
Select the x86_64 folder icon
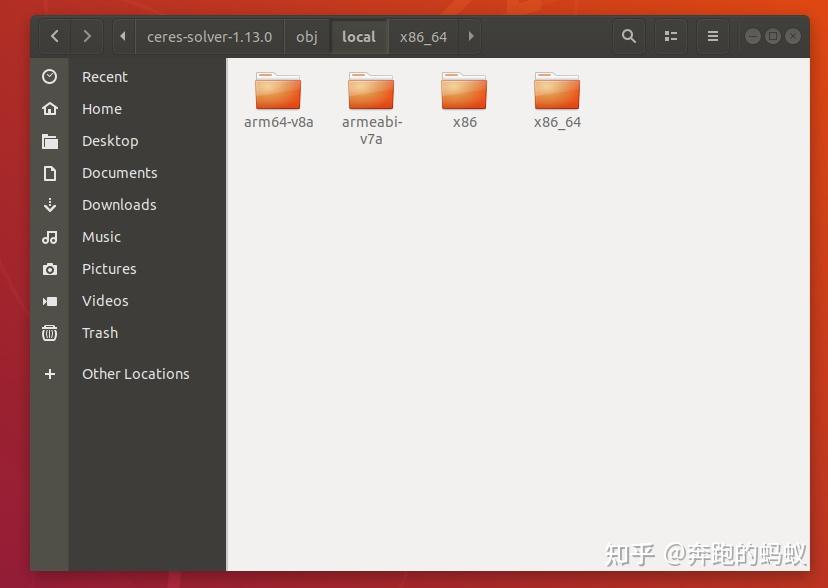coord(557,91)
